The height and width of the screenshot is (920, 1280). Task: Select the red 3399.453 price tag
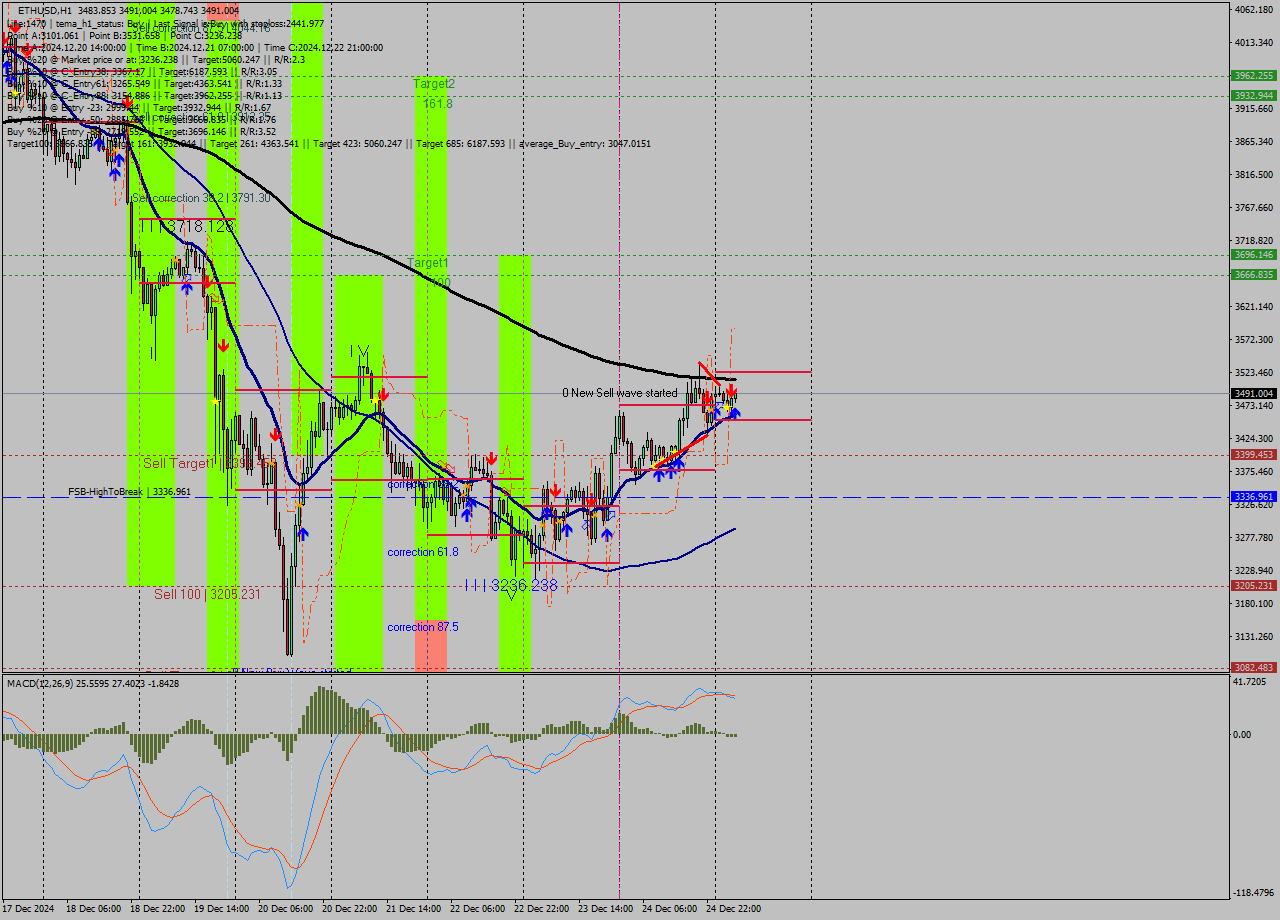coord(1254,454)
